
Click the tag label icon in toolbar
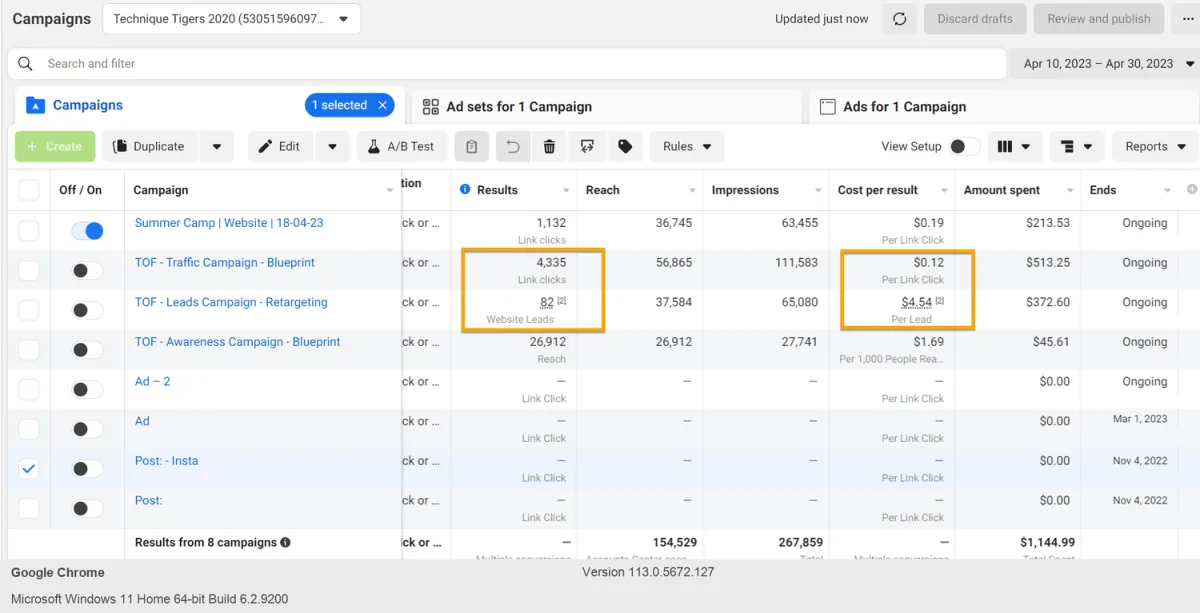click(x=625, y=147)
